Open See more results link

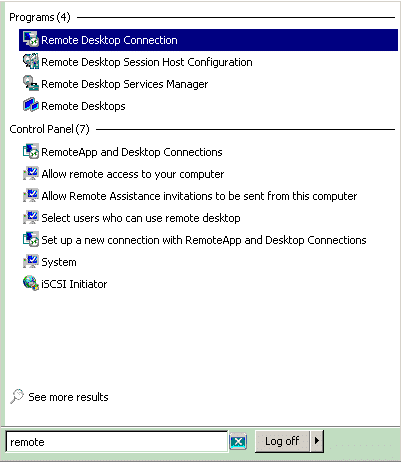click(x=68, y=397)
